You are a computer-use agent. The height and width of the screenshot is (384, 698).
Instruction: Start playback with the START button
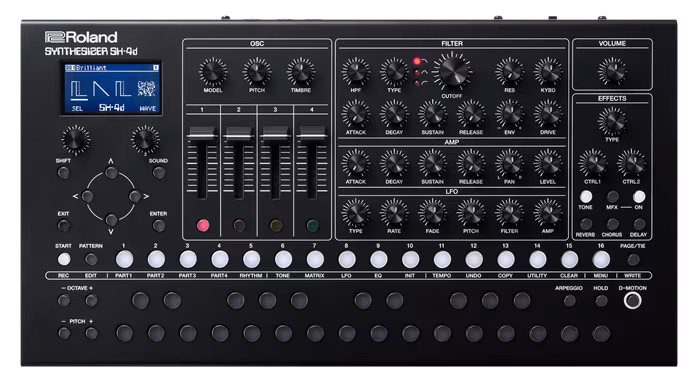click(x=64, y=259)
